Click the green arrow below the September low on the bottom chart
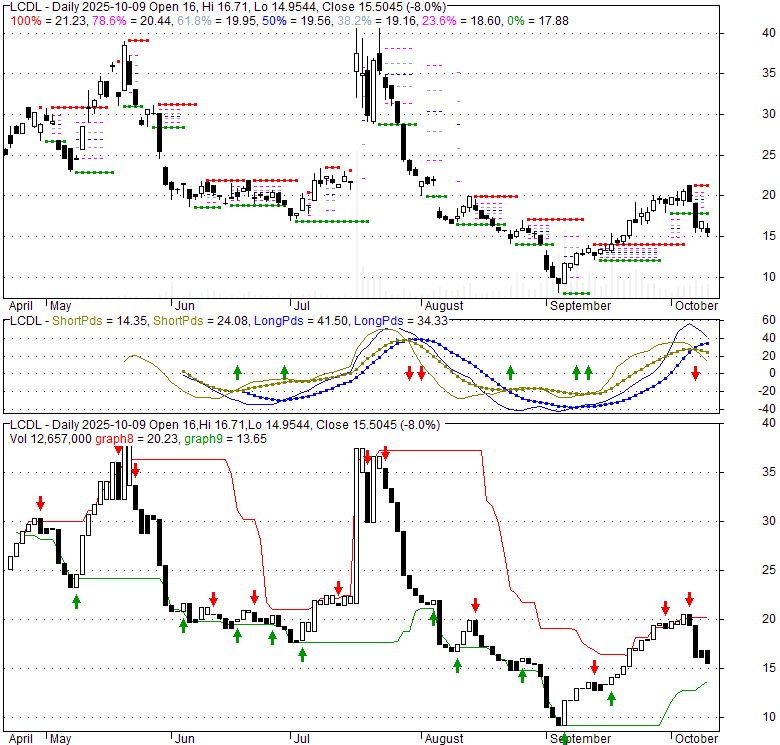Screen dimensions: 780x745 pos(565,738)
